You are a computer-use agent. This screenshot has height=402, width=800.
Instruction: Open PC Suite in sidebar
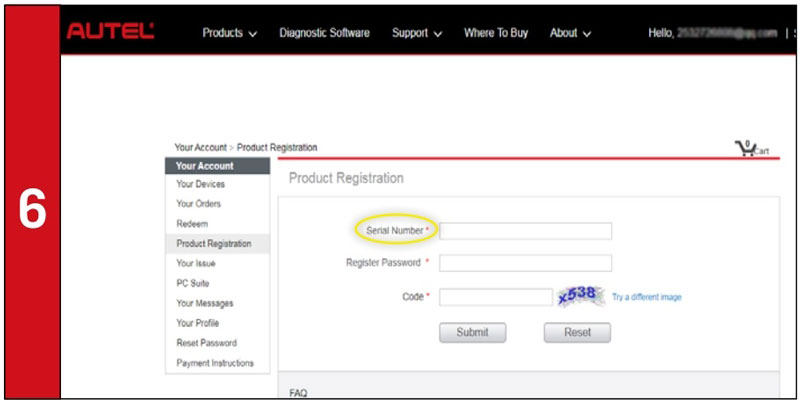pos(193,284)
